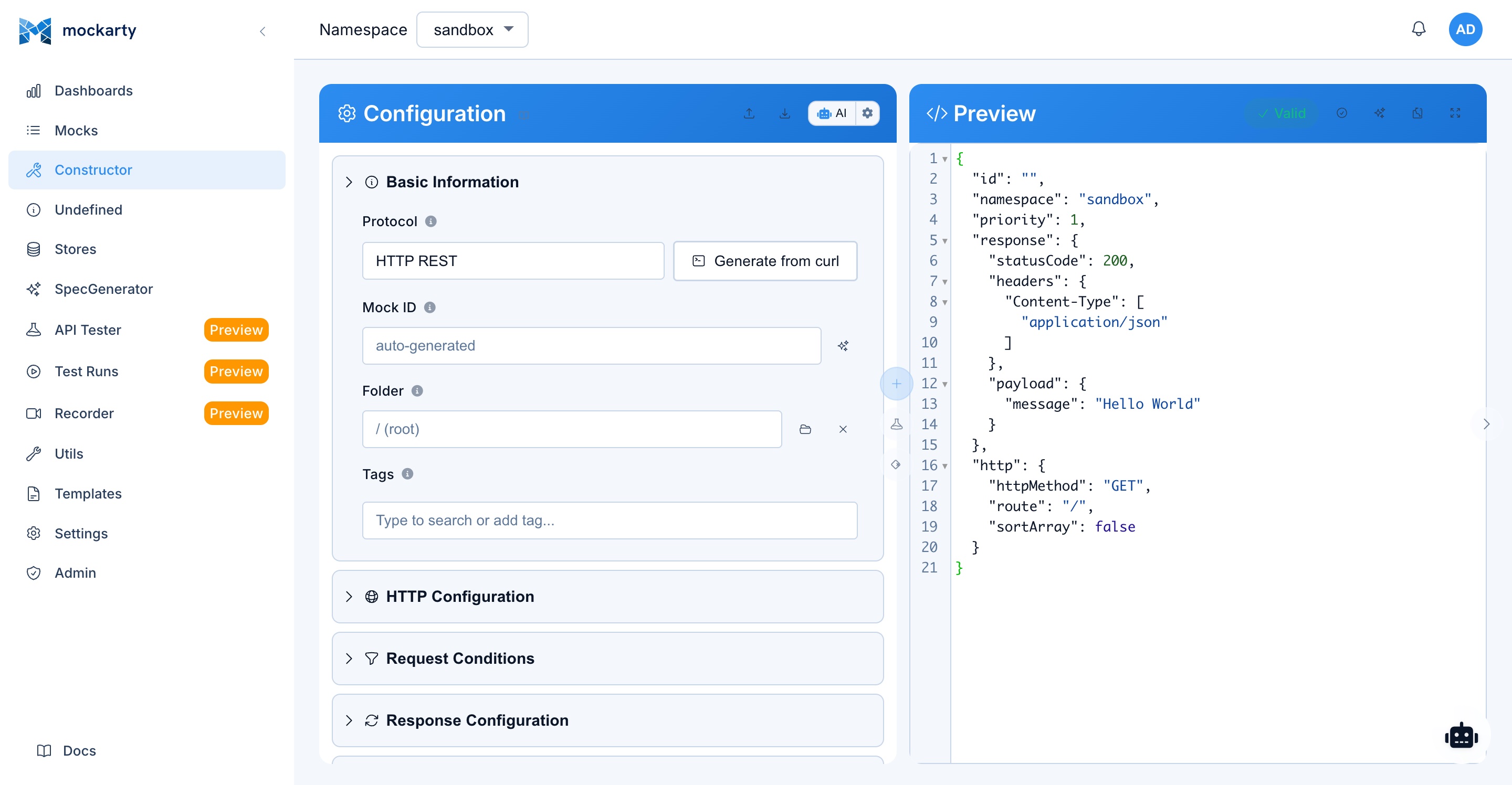
Task: Click the Tags info icon
Action: [x=407, y=474]
